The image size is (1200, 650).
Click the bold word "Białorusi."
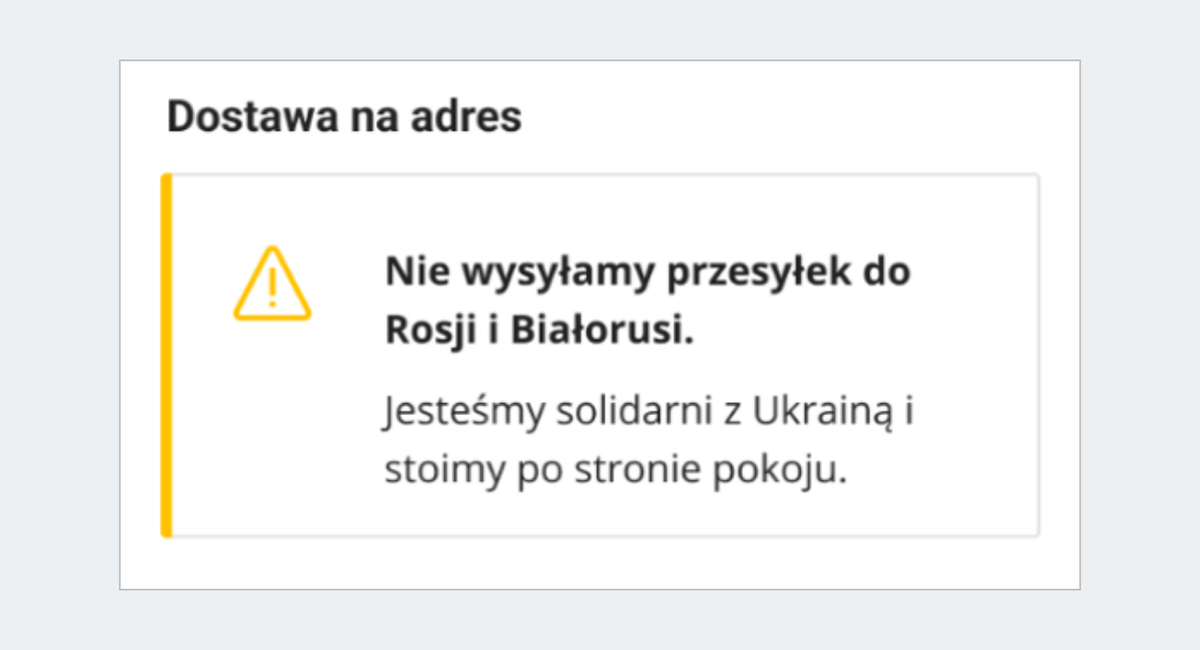point(603,331)
